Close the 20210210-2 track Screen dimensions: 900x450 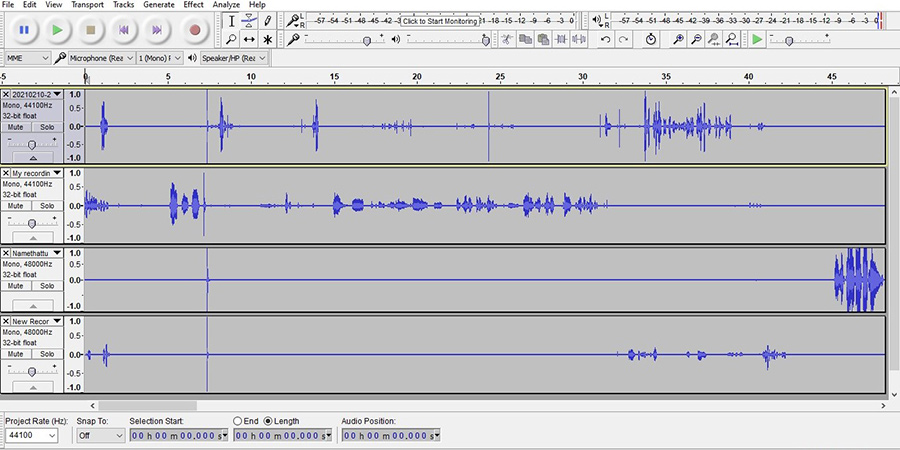6,94
